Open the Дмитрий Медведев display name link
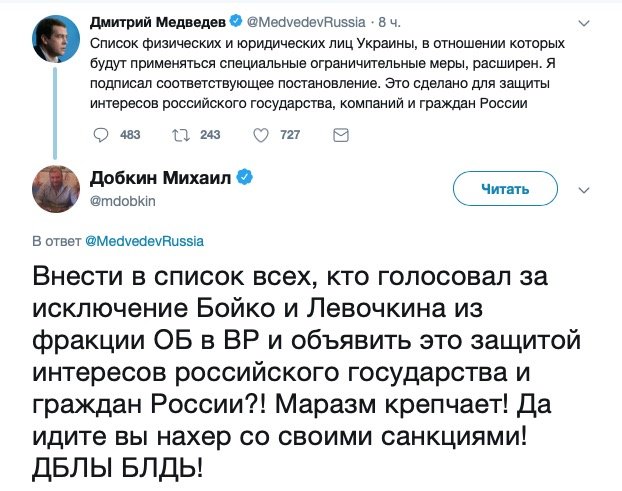622x491 pixels. tap(158, 20)
